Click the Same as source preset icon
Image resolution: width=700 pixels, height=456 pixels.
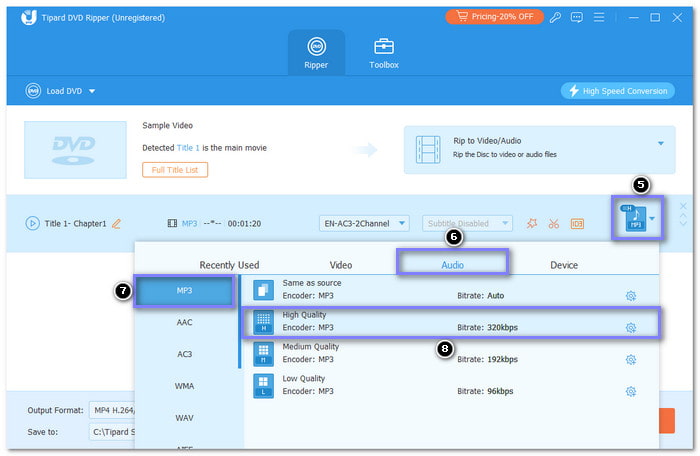coord(263,290)
